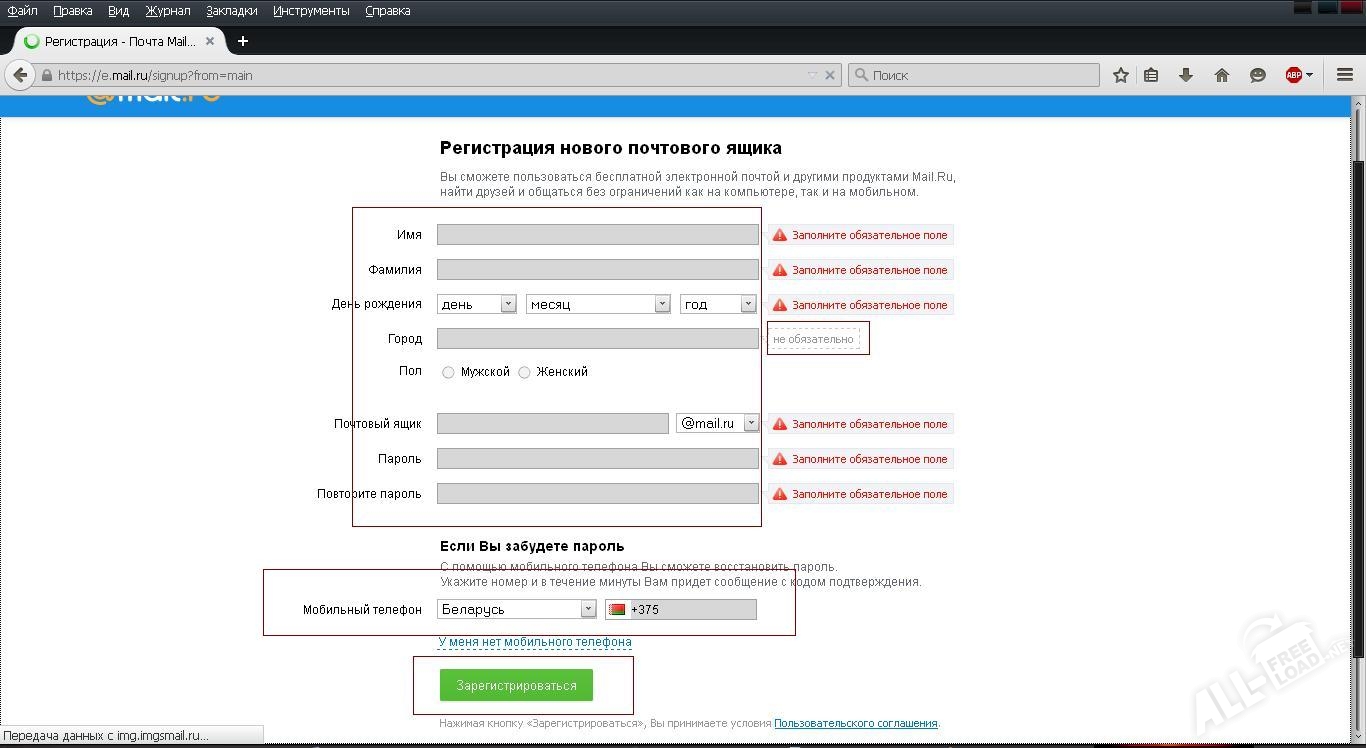Image resolution: width=1366 pixels, height=748 pixels.
Task: Open the Закладки menu
Action: click(x=231, y=11)
